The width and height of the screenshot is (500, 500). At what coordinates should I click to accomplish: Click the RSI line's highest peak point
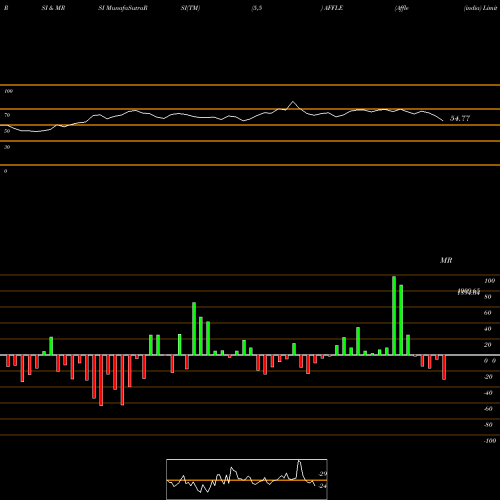pos(293,101)
